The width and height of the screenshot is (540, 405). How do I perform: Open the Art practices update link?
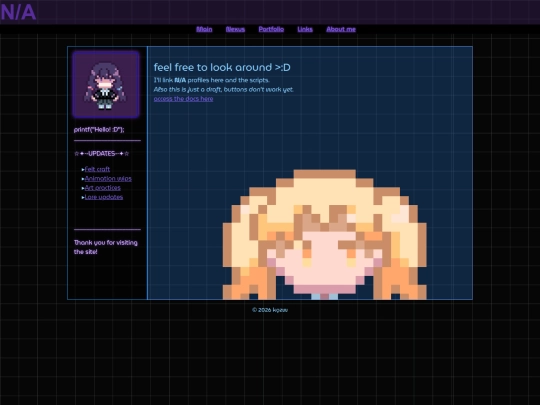click(x=103, y=188)
